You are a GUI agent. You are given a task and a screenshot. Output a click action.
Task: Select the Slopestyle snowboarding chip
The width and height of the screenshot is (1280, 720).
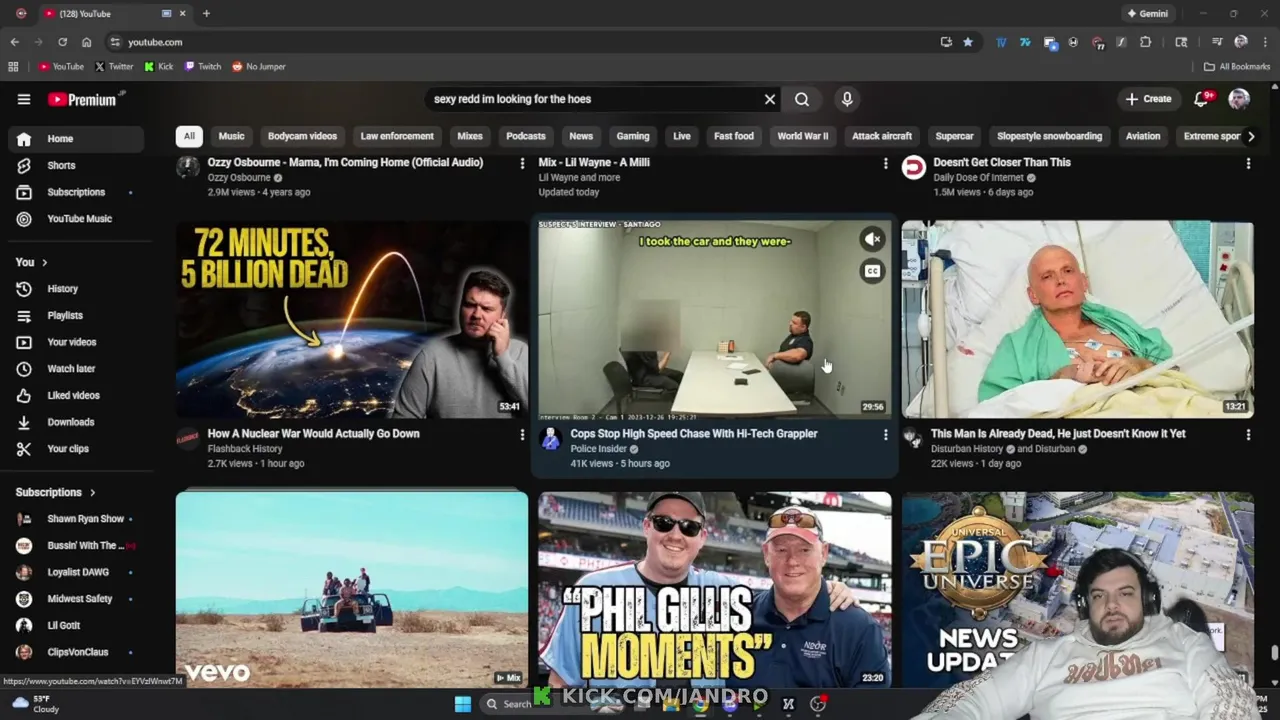1049,136
